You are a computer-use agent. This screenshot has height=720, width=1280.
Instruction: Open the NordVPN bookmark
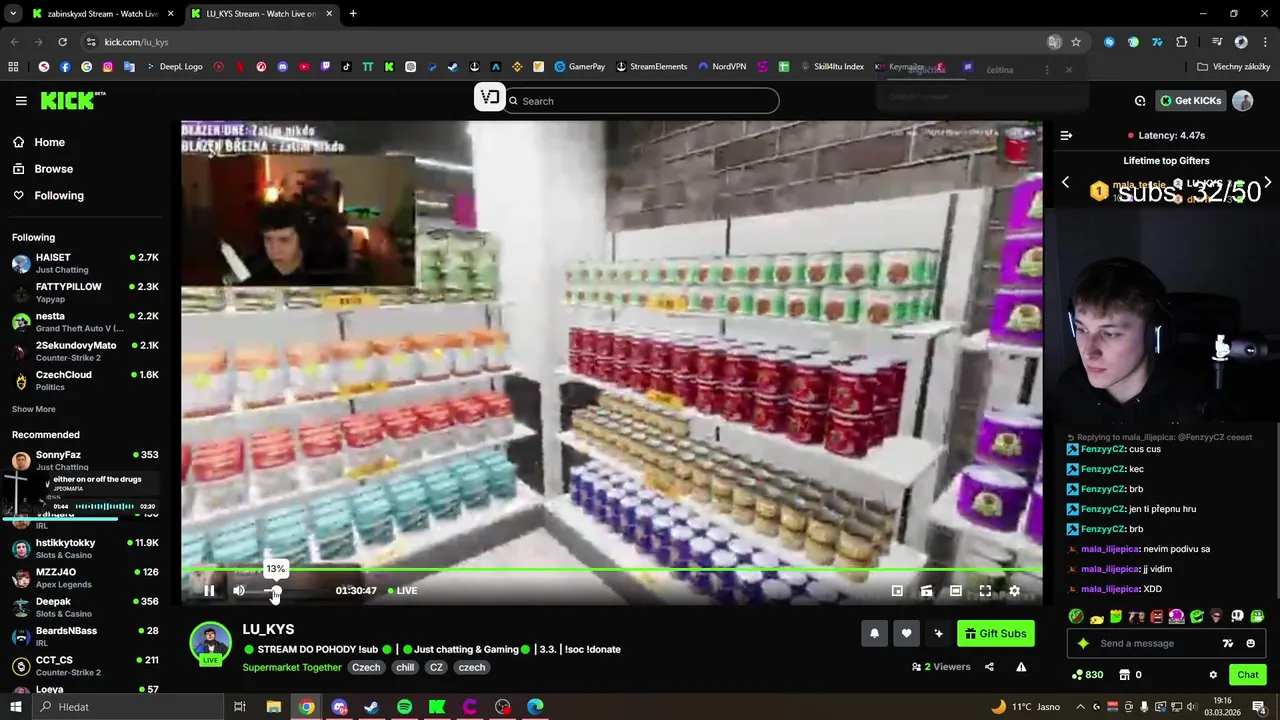coord(722,67)
